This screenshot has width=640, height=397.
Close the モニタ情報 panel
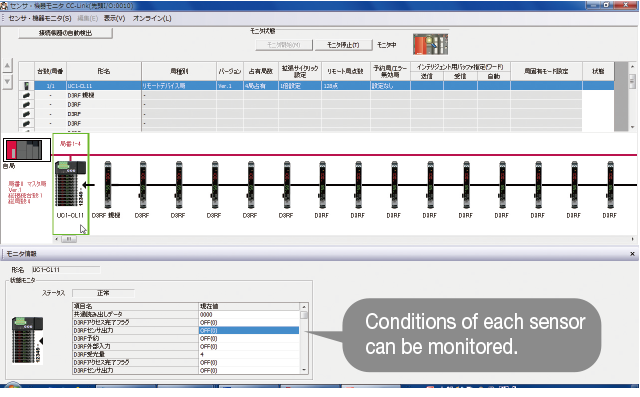coord(632,254)
